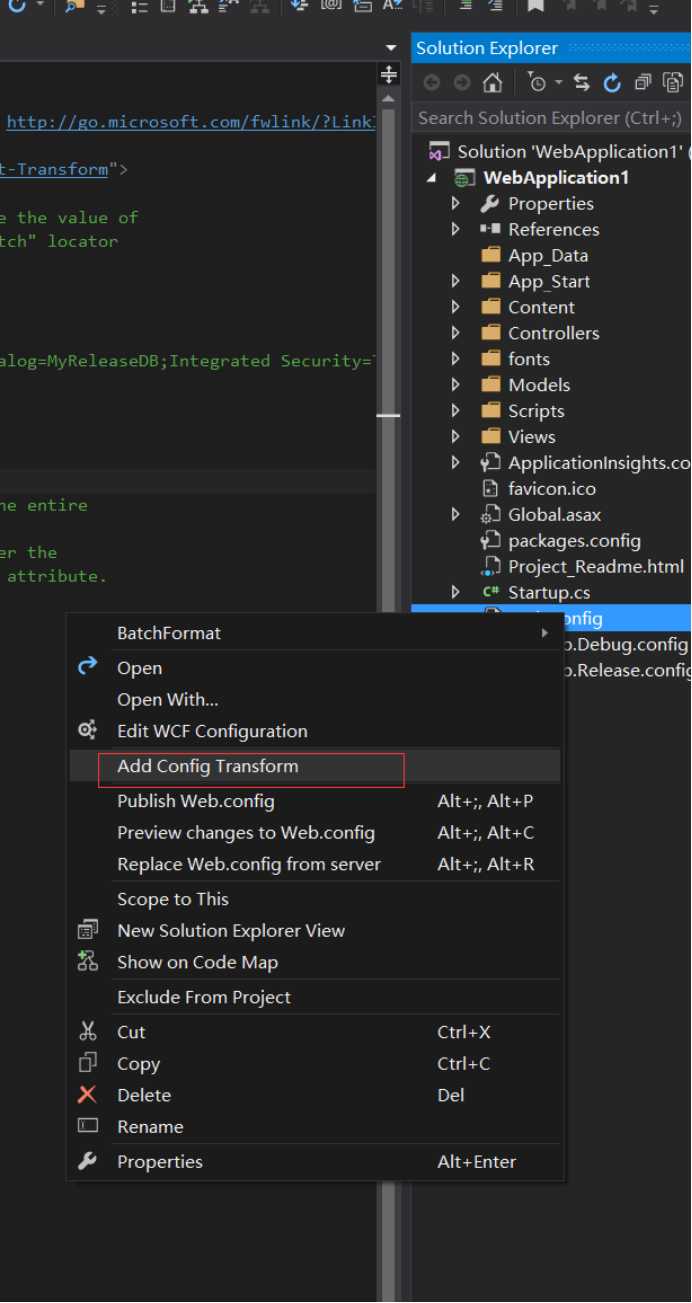Screen dimensions: 692x1303
Task: Click the Show All Files icon
Action: (673, 83)
